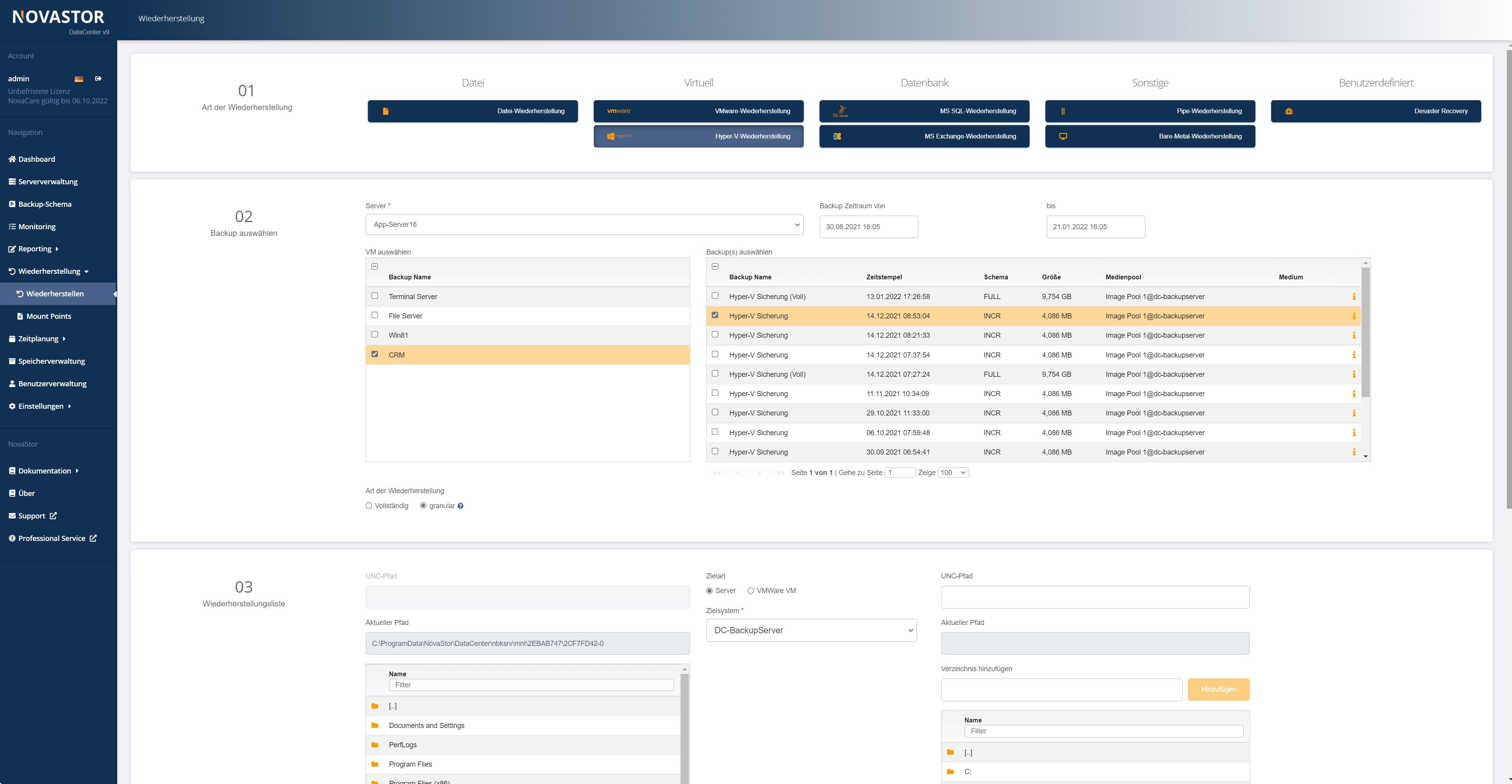Screen dimensions: 1512x784
Task: Open info for backup 29.10.2021 11:33:00
Action: click(x=1354, y=413)
